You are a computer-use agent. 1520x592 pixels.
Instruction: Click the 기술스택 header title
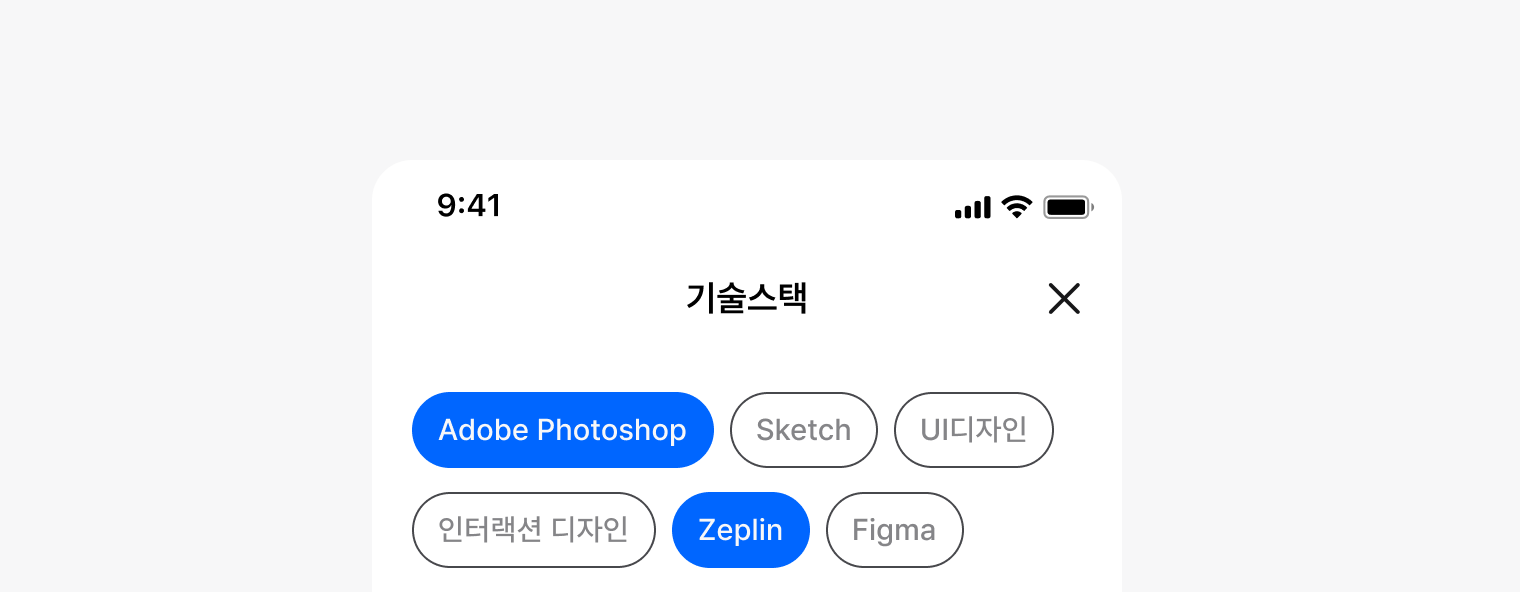[747, 298]
